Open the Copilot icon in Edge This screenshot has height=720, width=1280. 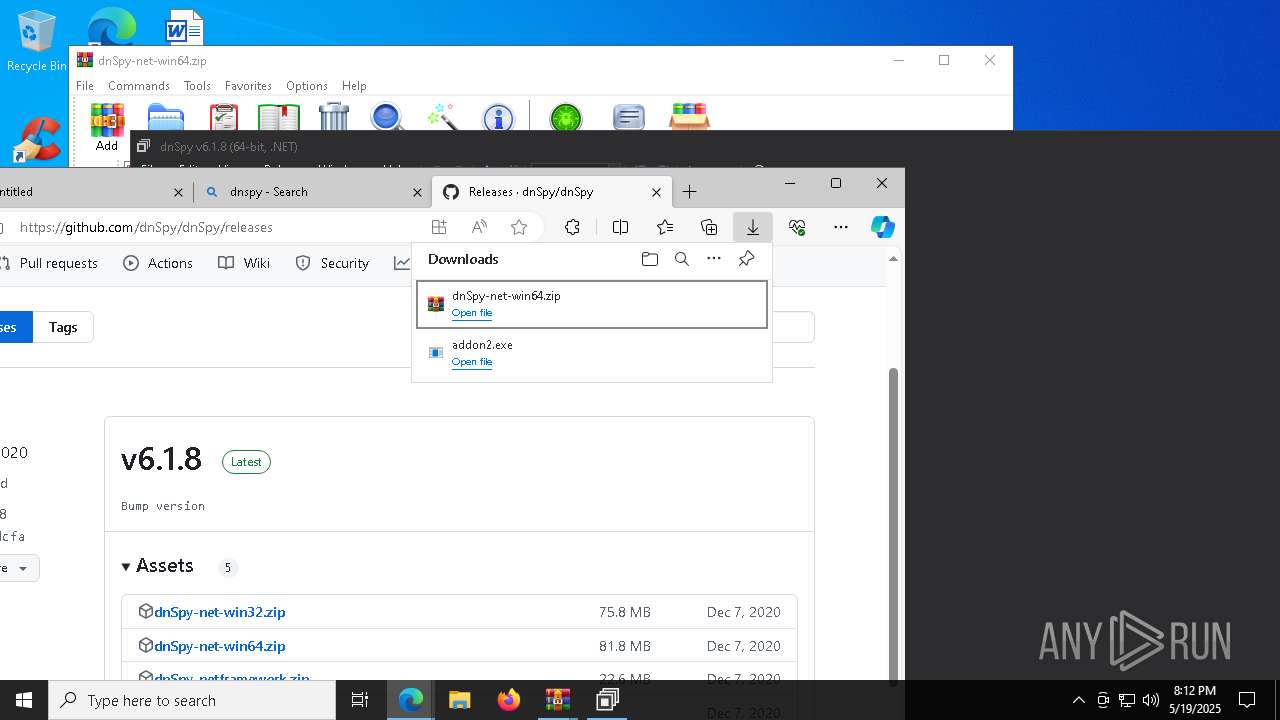point(883,228)
